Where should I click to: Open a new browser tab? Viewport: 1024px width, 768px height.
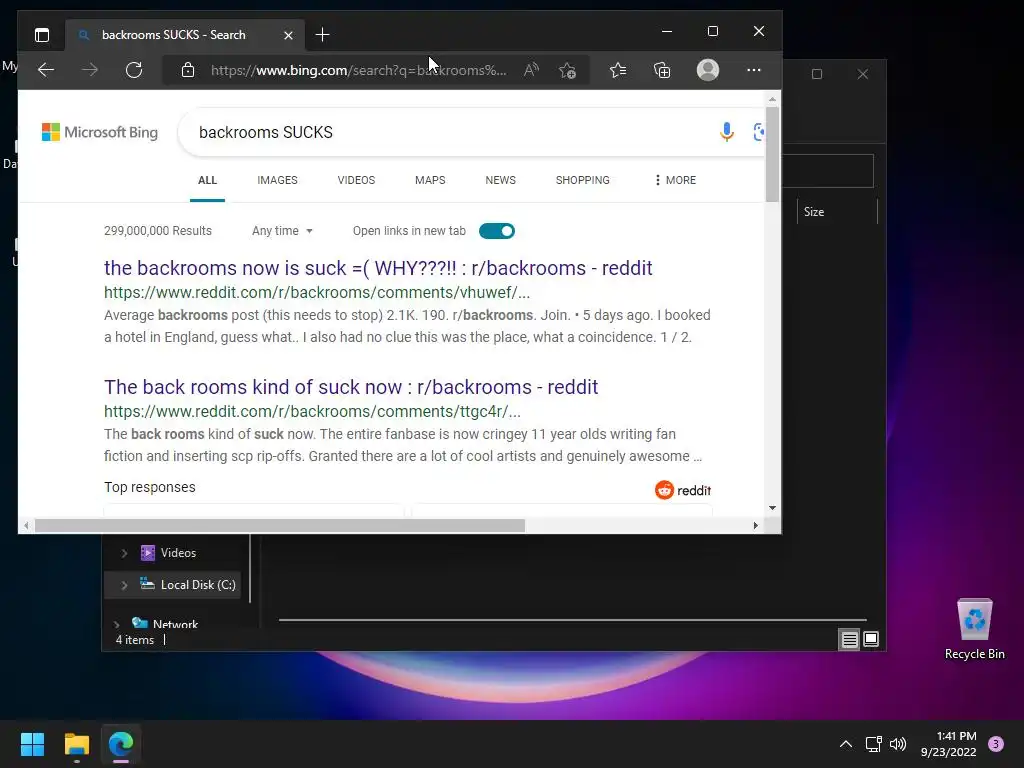click(x=322, y=35)
